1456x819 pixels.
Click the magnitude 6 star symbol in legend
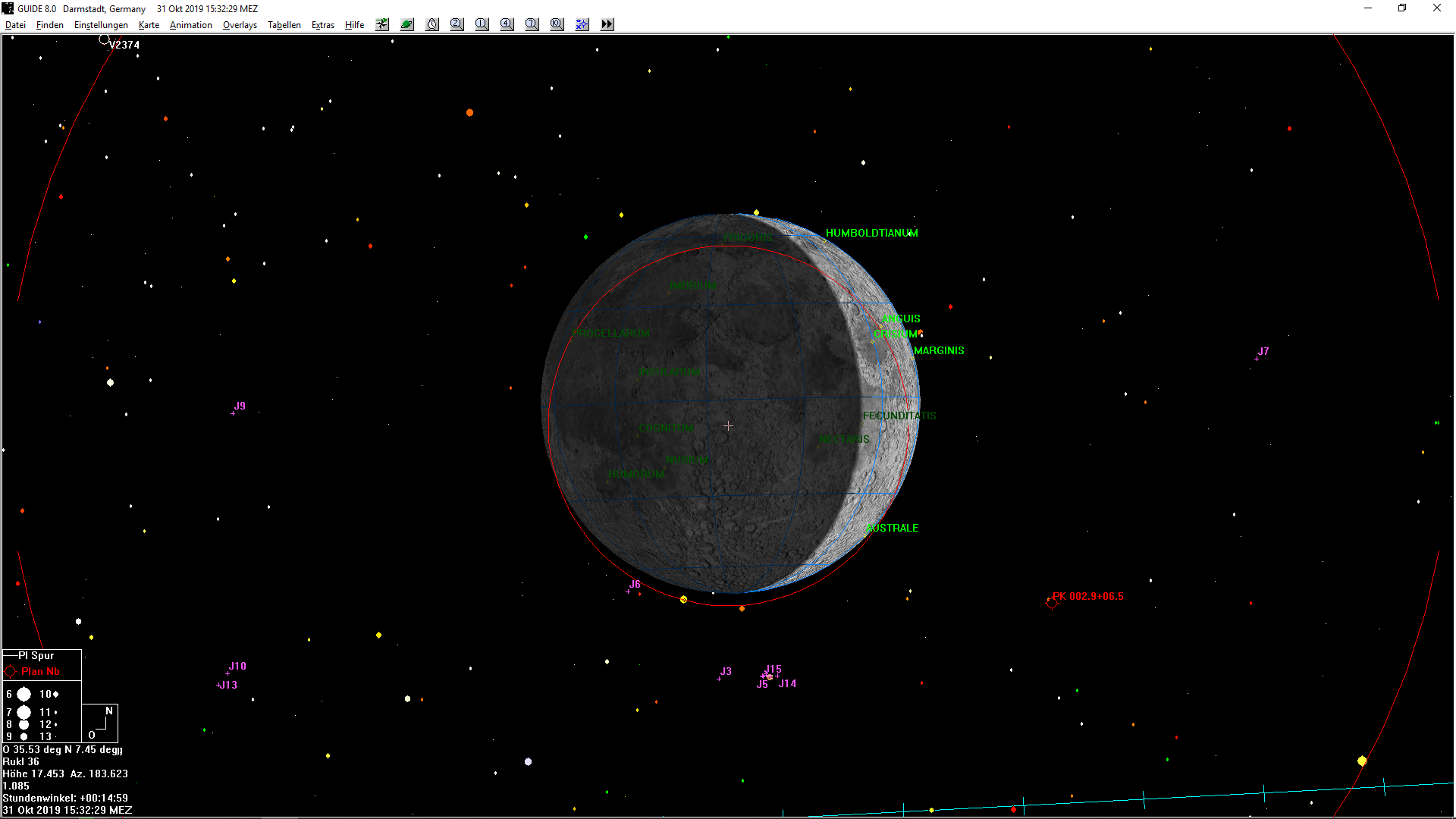pos(24,694)
